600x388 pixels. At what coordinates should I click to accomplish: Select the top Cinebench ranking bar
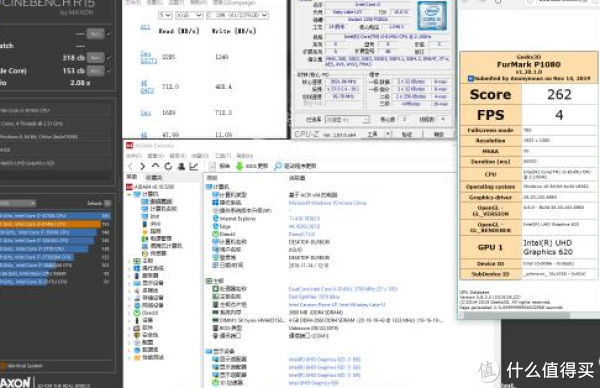55,216
